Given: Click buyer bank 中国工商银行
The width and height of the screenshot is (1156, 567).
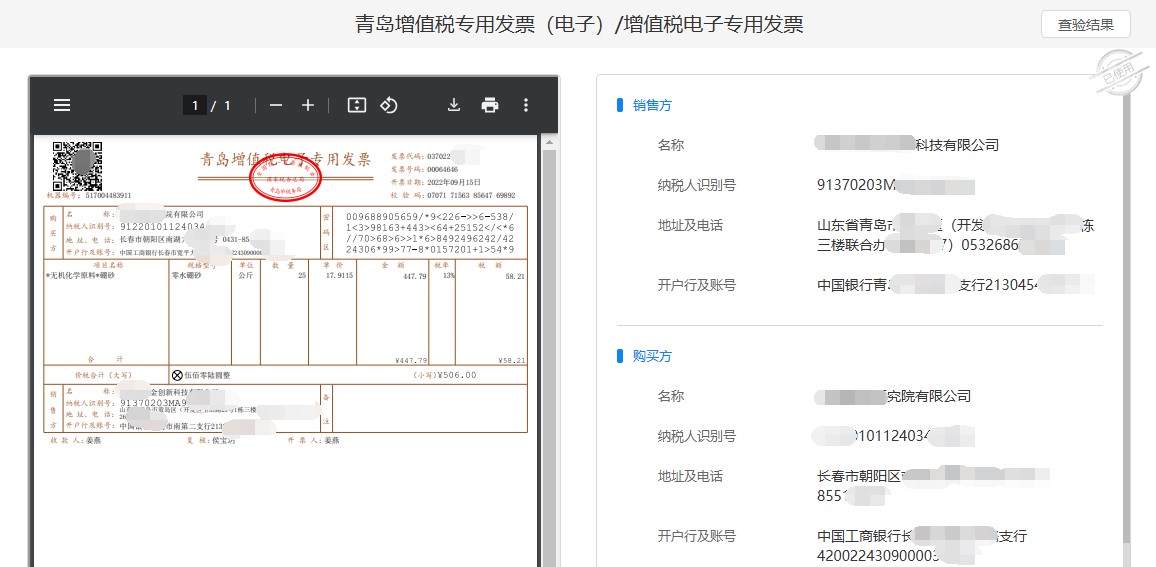Looking at the screenshot, I should tap(860, 536).
